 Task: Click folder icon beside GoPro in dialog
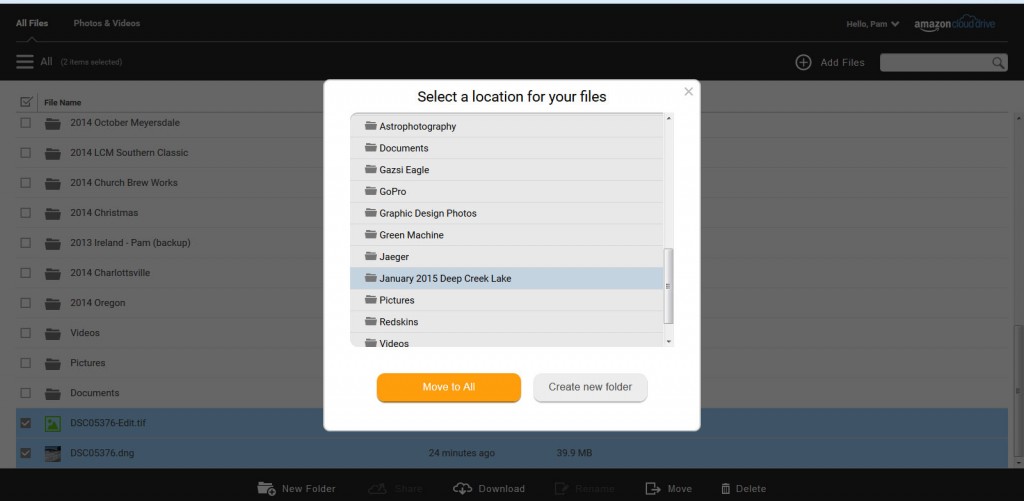[x=371, y=191]
